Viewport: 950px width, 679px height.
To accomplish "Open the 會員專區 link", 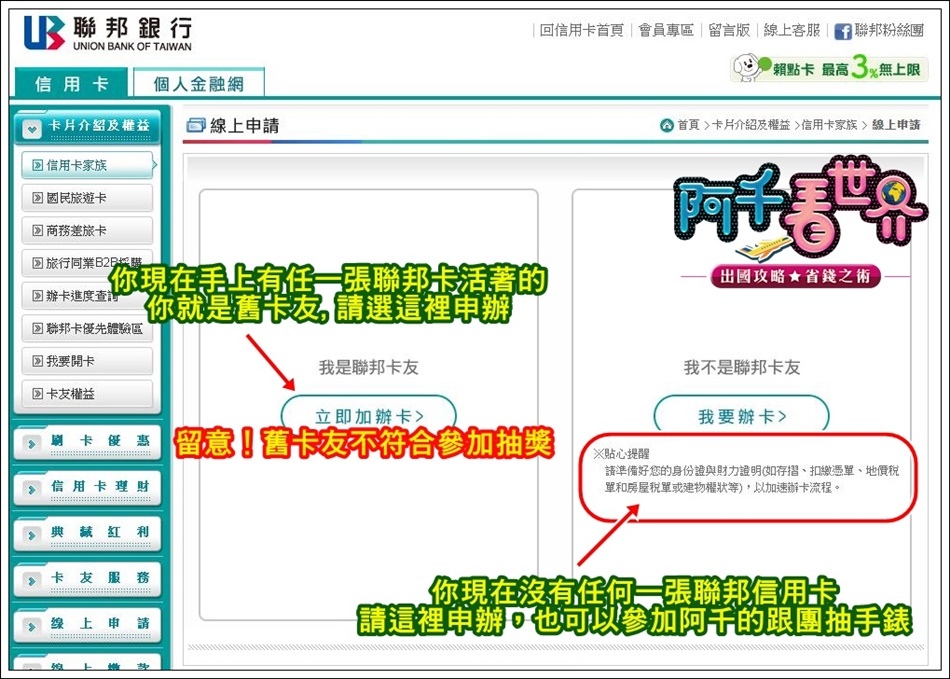I will point(666,30).
